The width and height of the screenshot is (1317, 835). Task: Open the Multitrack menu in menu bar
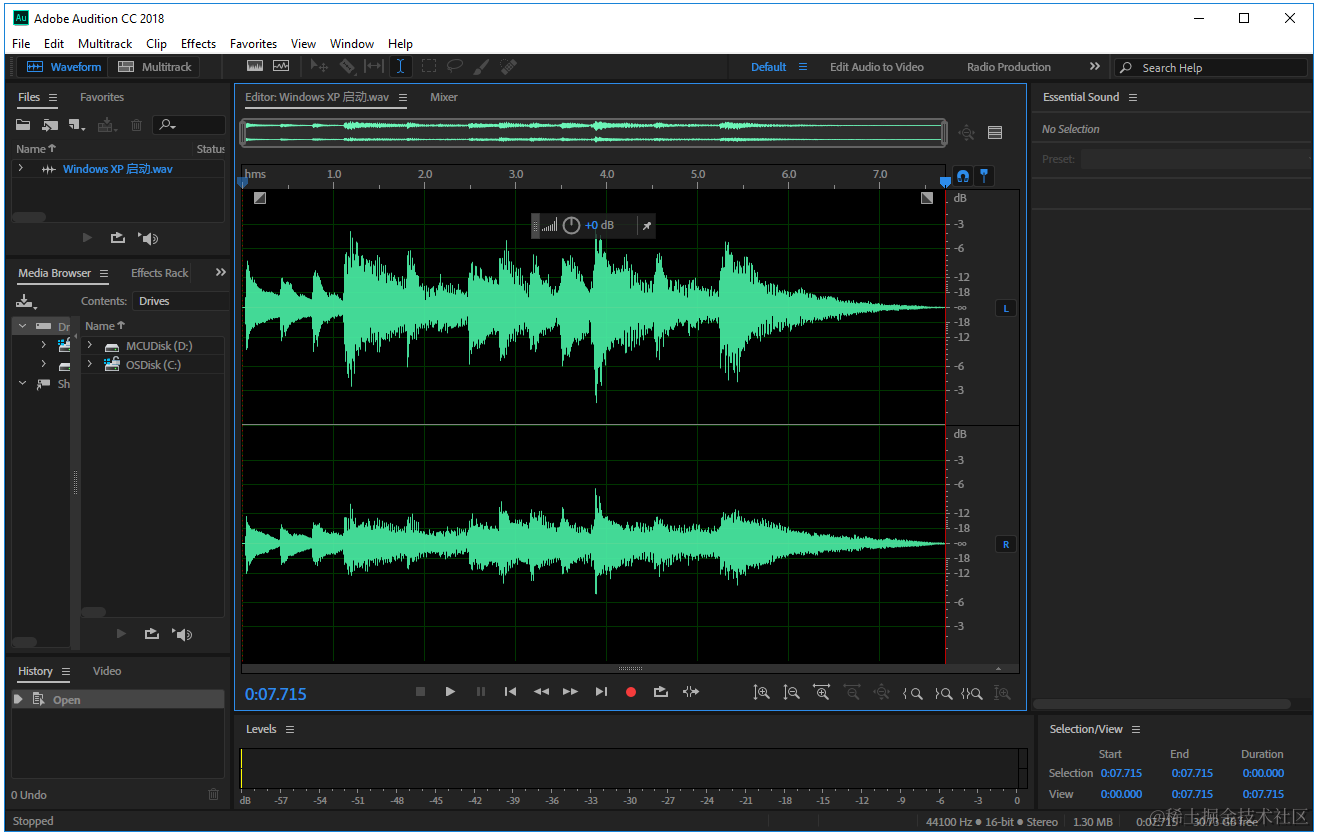tap(105, 44)
